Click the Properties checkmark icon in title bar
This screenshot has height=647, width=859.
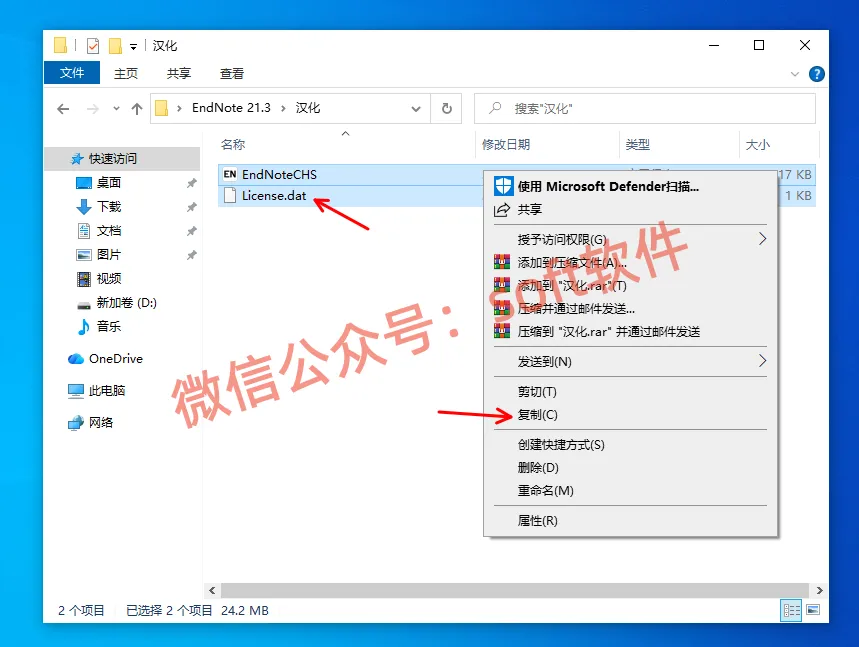(93, 46)
